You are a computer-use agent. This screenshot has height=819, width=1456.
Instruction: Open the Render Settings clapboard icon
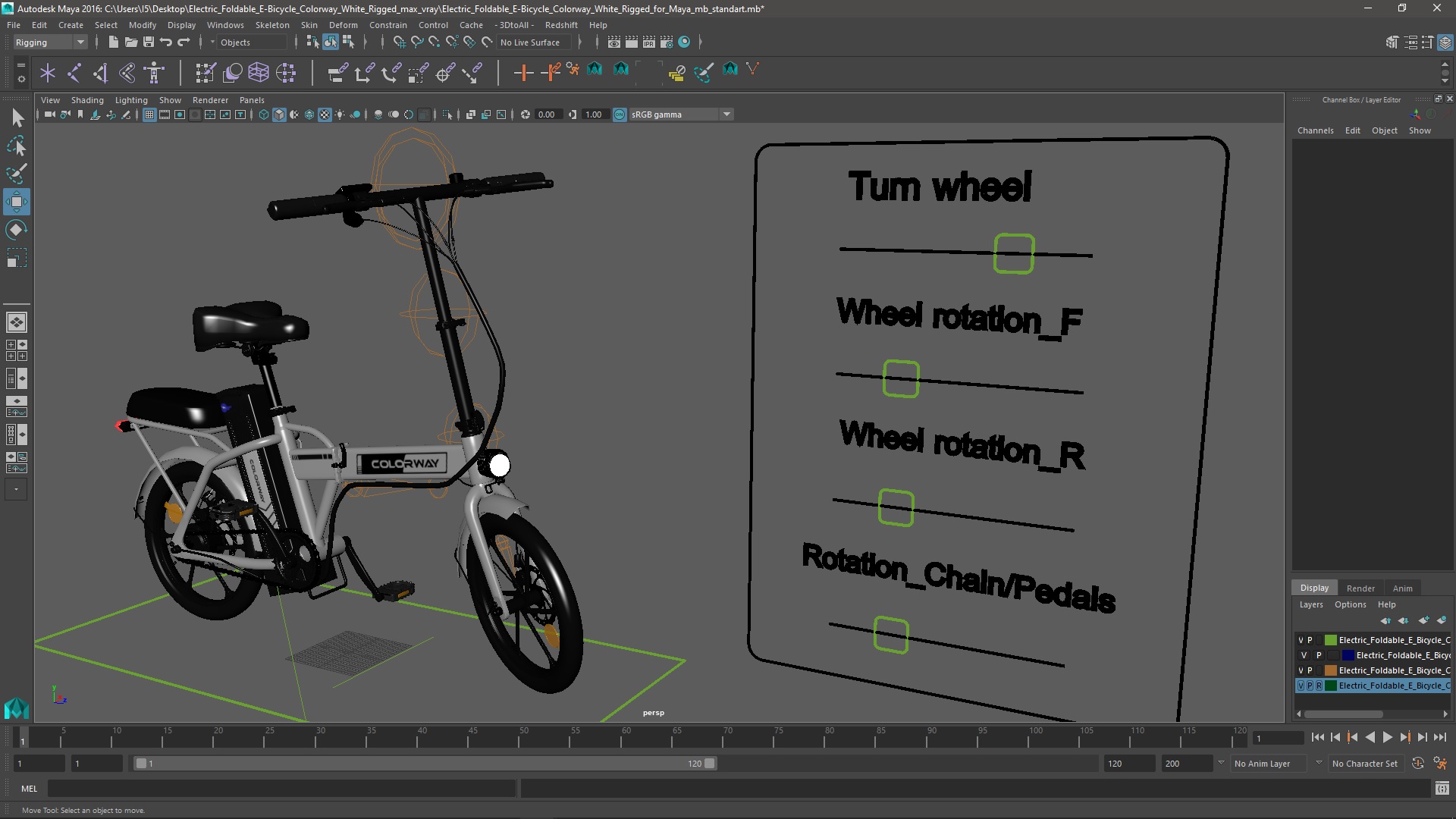(667, 42)
